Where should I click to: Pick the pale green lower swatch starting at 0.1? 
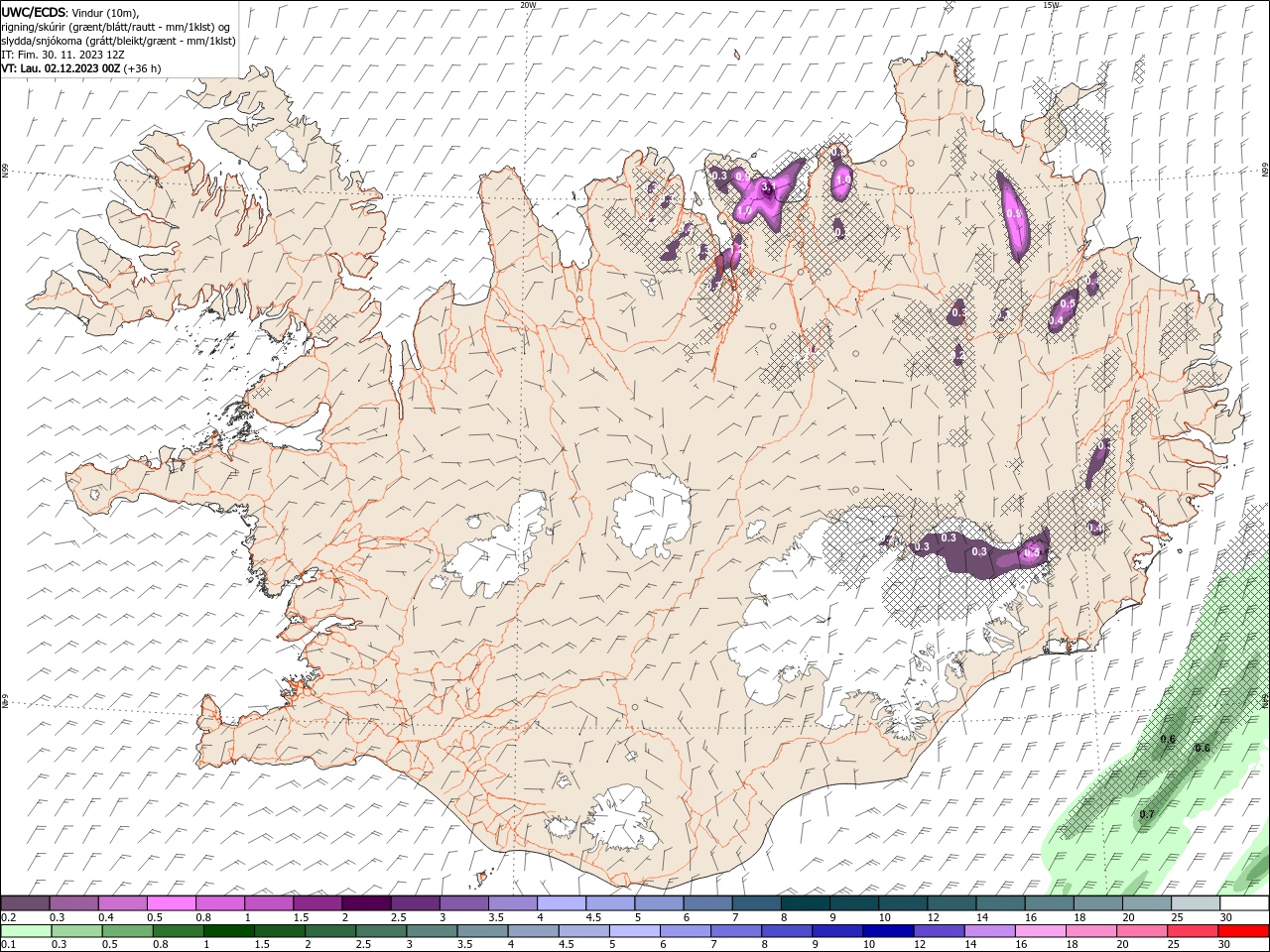(26, 931)
